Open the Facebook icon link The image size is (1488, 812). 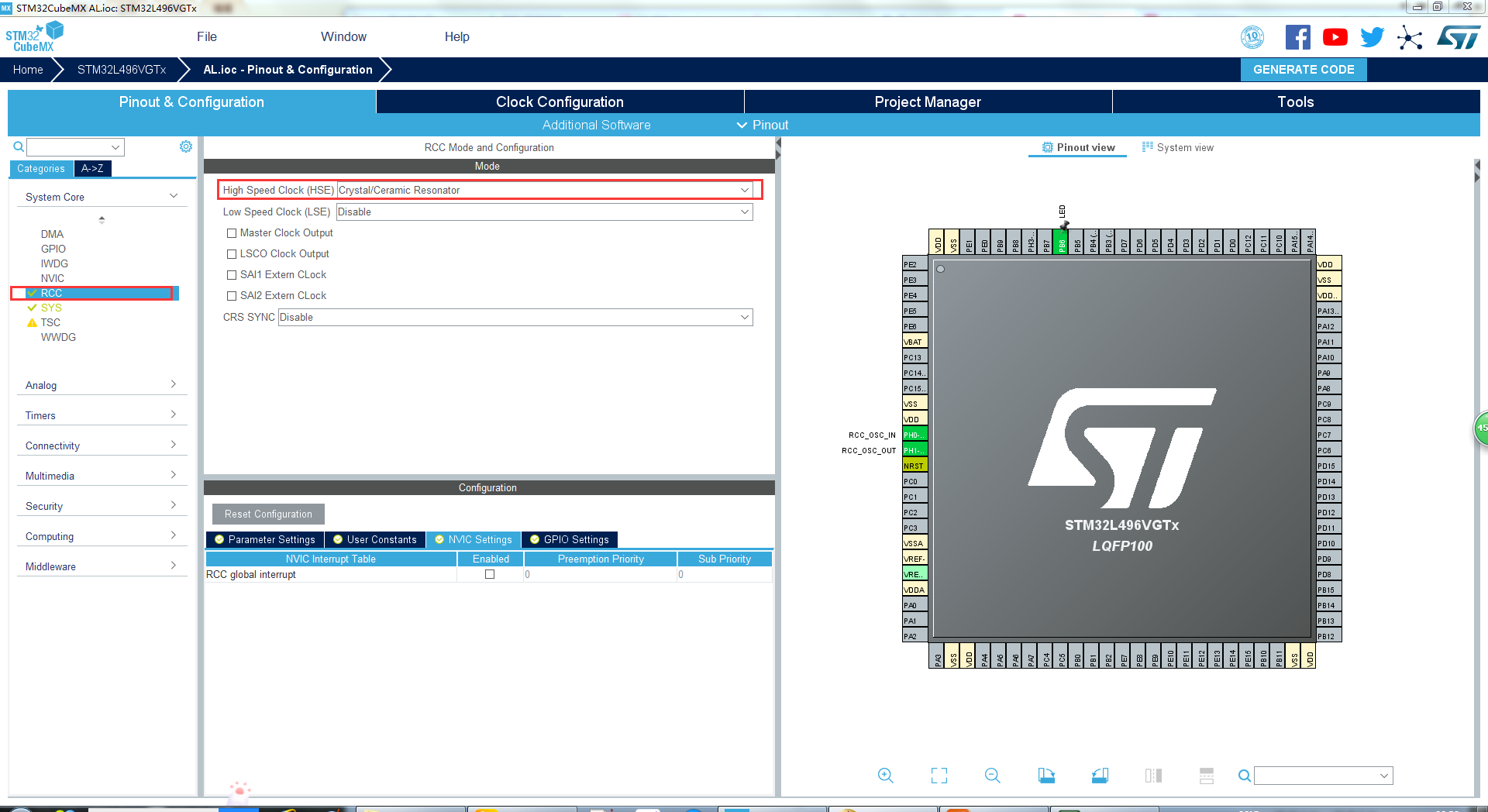coord(1298,37)
